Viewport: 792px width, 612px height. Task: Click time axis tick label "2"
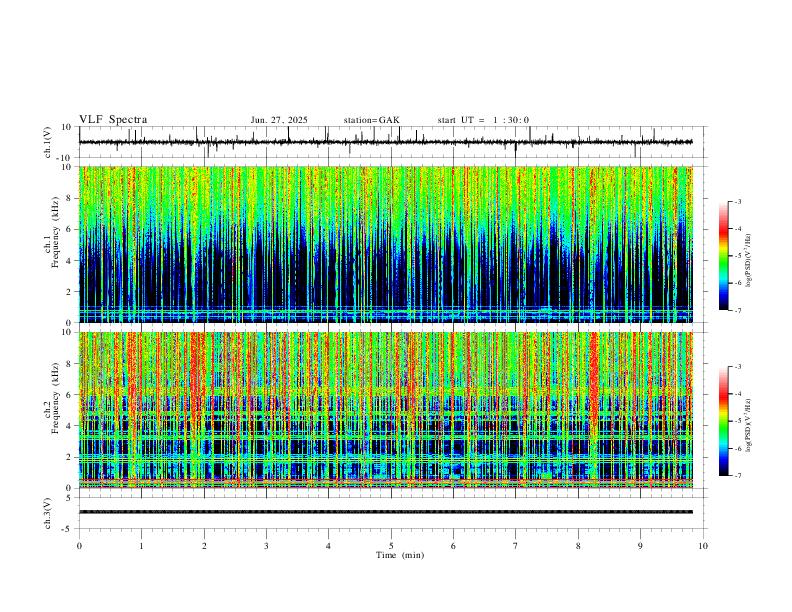coord(204,546)
